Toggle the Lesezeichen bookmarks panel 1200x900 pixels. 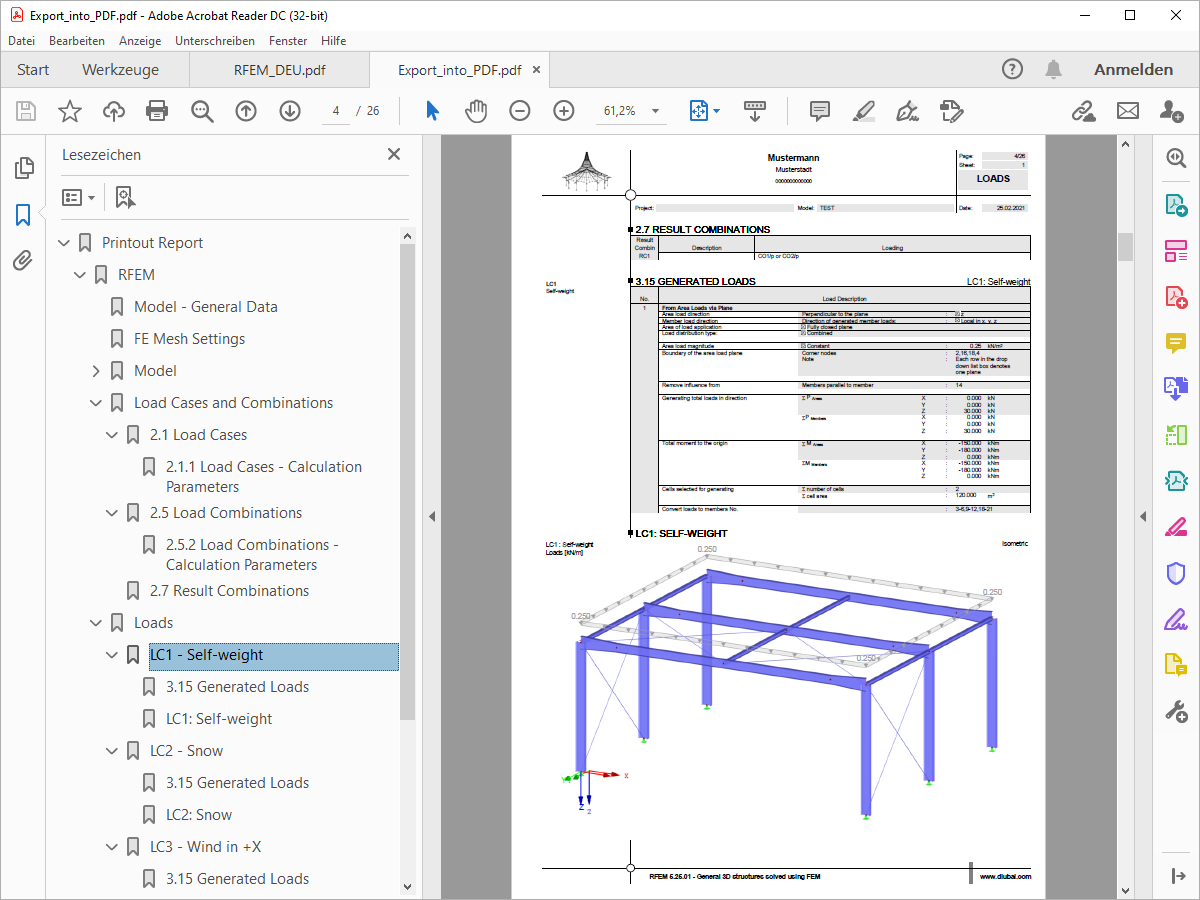23,214
